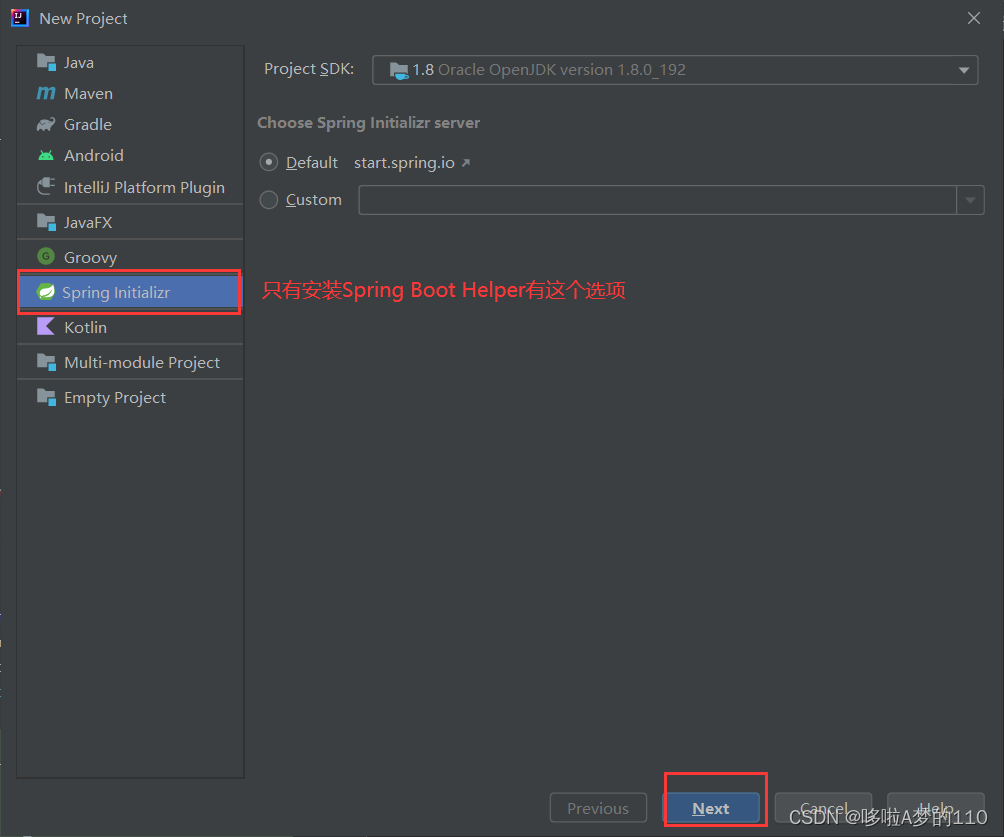Image resolution: width=1004 pixels, height=837 pixels.
Task: Select the Default server radio button
Action: click(x=269, y=163)
